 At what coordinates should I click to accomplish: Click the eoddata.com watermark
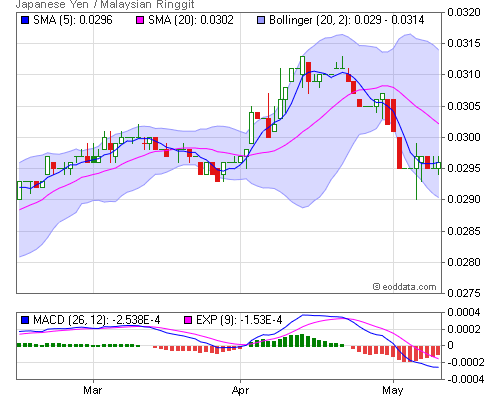(x=404, y=287)
